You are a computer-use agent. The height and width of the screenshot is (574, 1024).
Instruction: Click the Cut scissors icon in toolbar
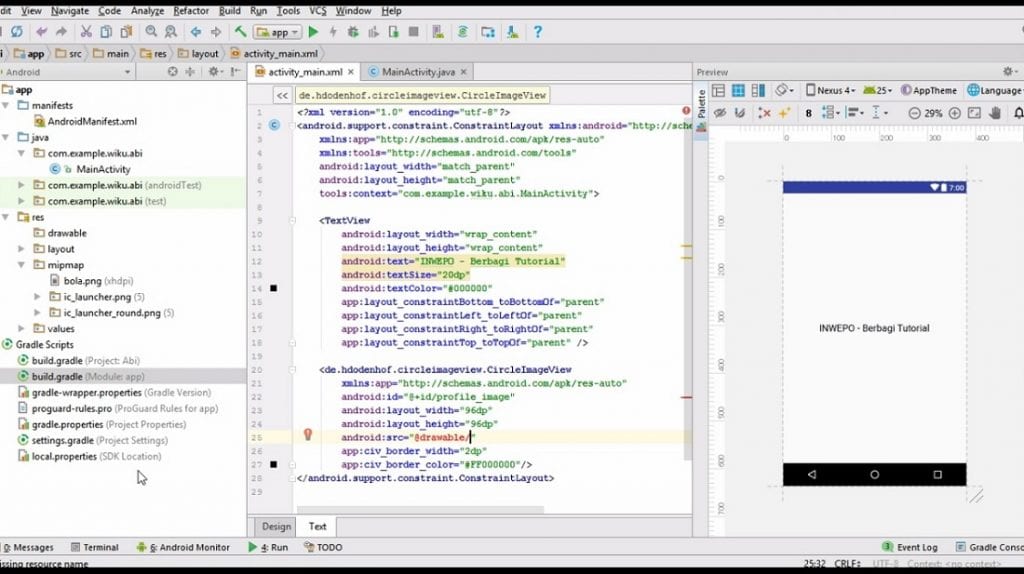point(85,32)
